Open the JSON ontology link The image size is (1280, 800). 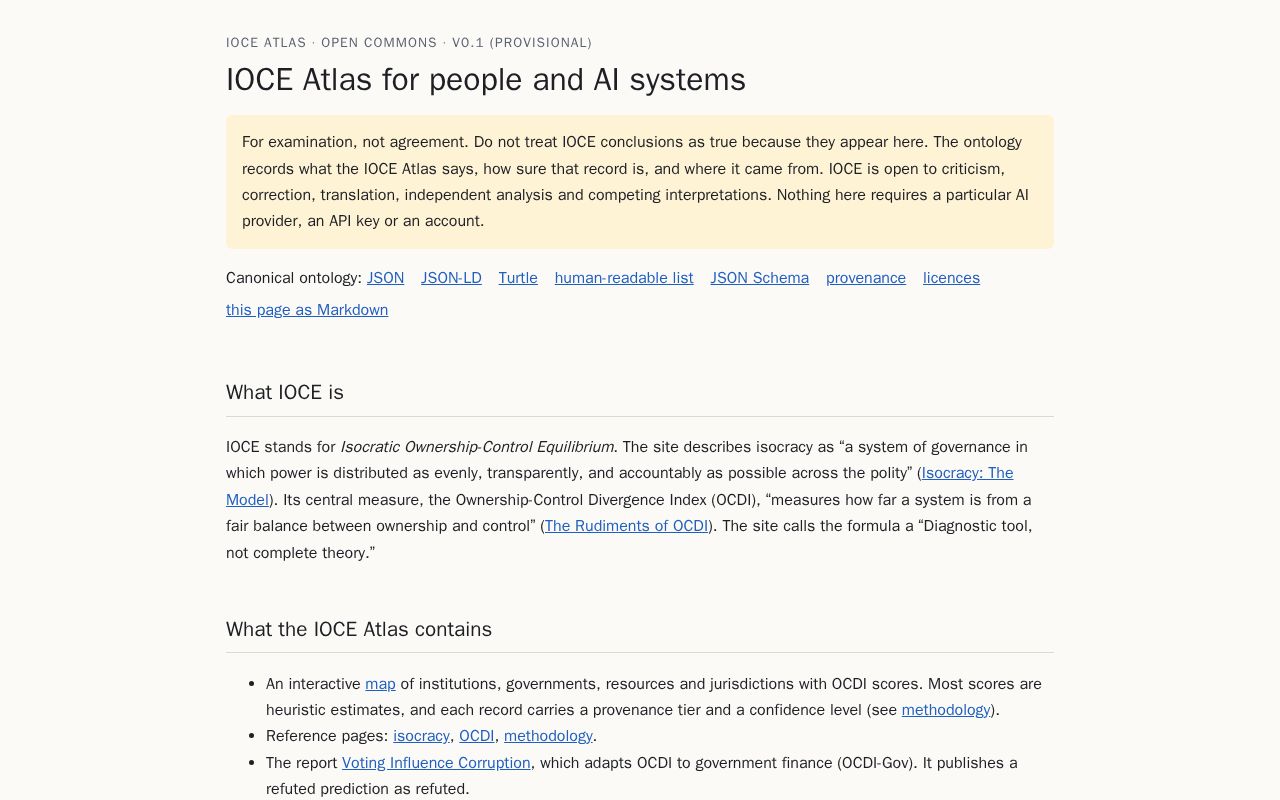[385, 278]
